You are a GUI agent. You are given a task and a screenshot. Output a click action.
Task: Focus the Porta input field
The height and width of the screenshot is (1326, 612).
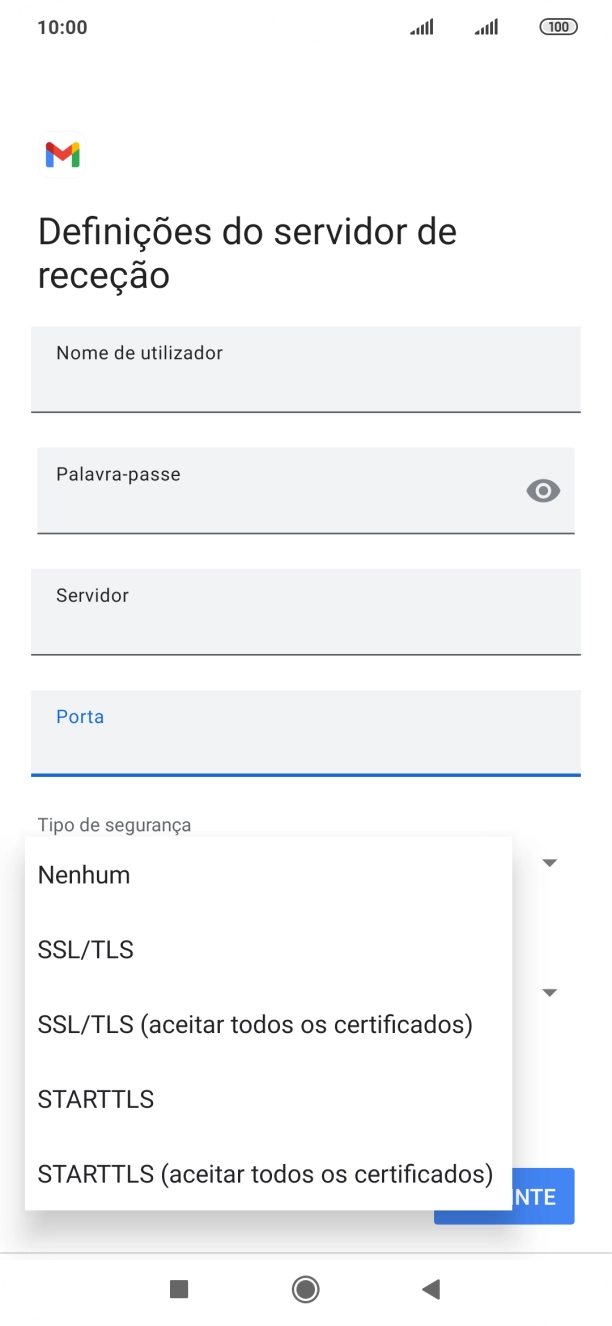(x=306, y=733)
